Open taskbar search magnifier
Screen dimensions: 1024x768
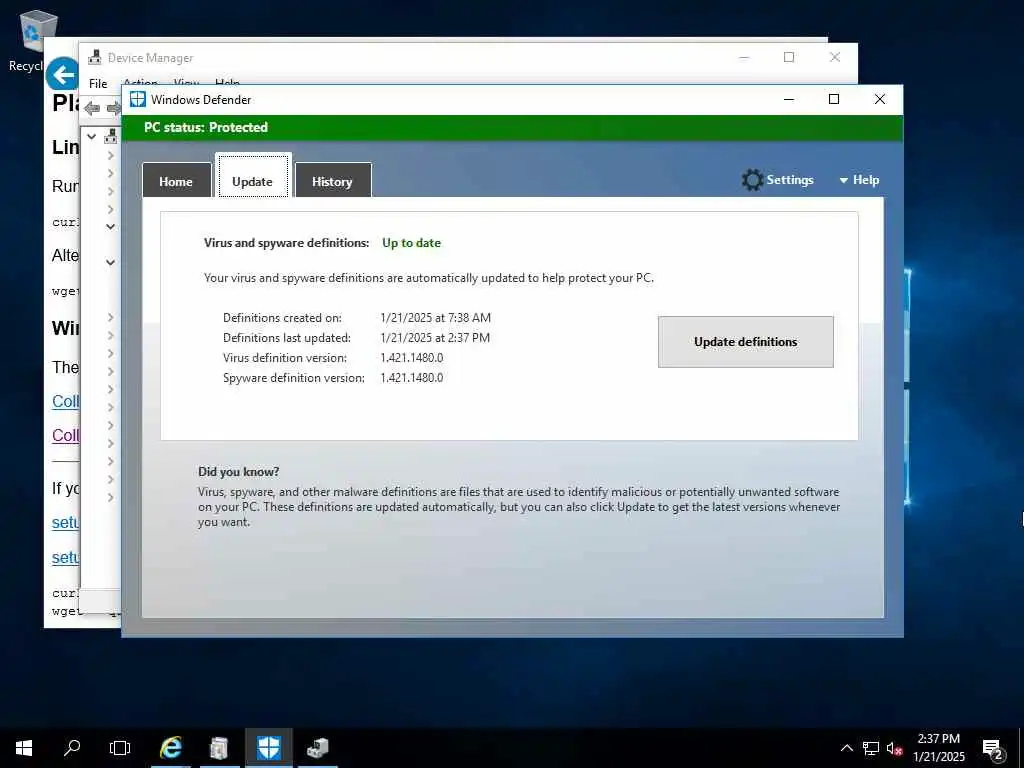pyautogui.click(x=72, y=748)
